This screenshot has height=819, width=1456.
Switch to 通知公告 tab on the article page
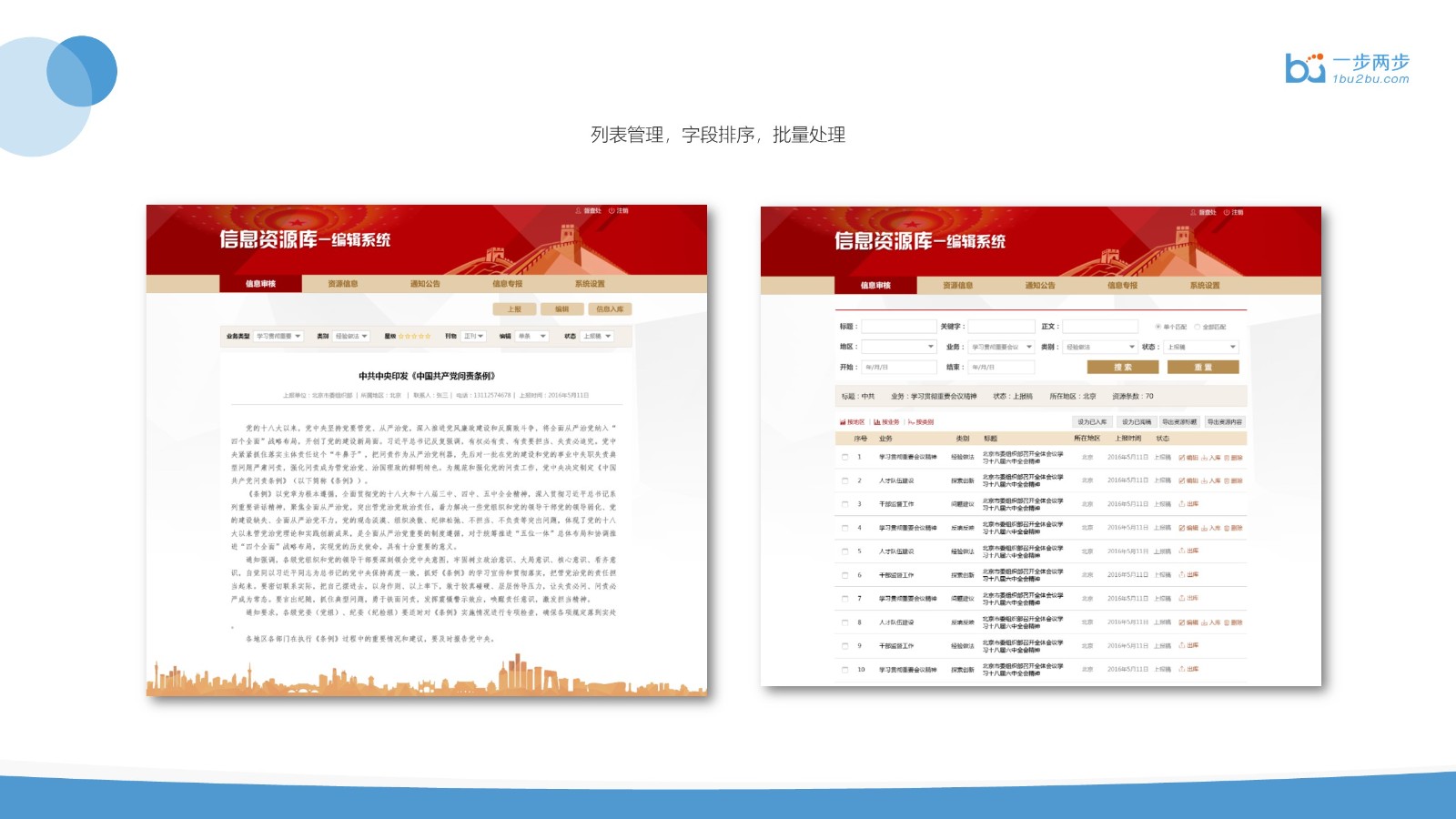[x=425, y=284]
